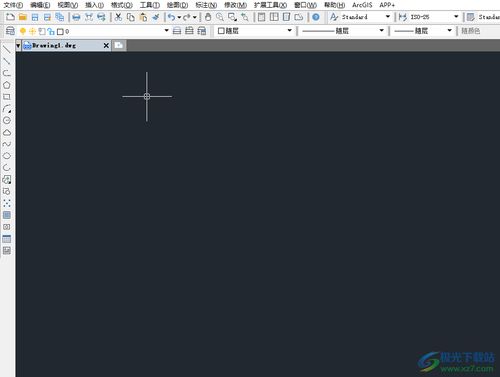This screenshot has width=500, height=377.
Task: Open the Standard text style dropdown
Action: tap(388, 16)
